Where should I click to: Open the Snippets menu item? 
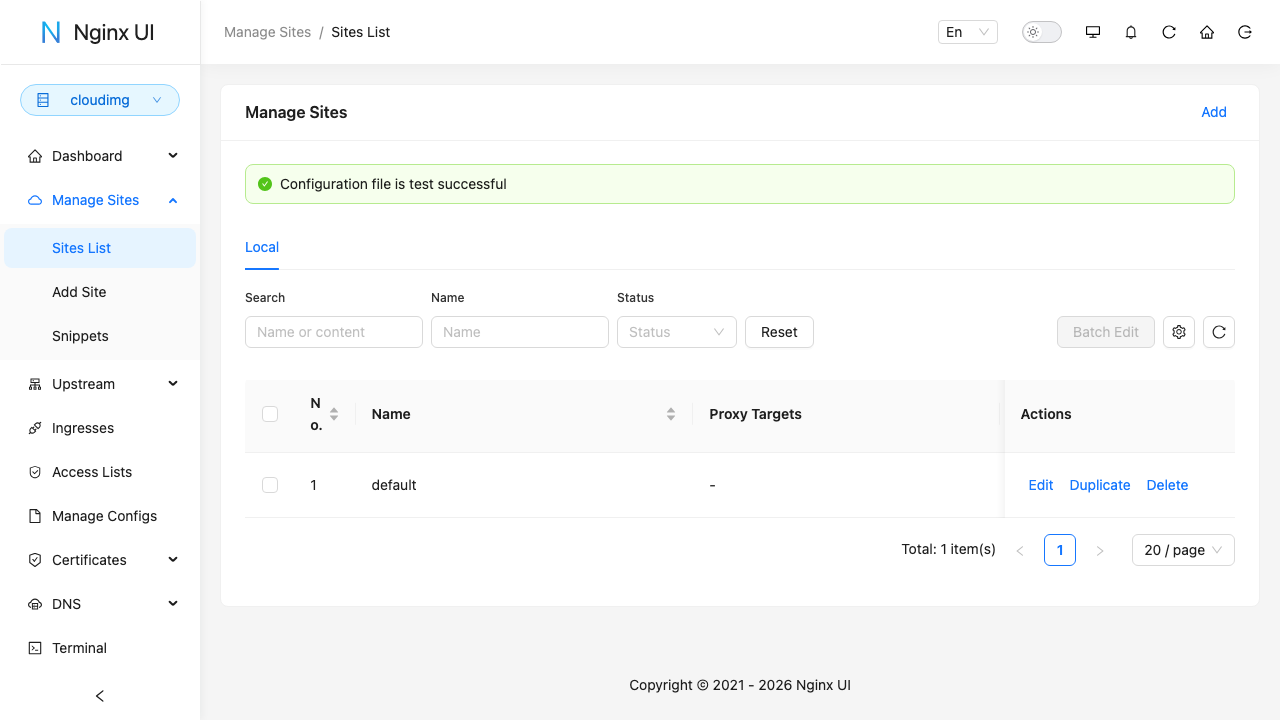click(x=100, y=336)
